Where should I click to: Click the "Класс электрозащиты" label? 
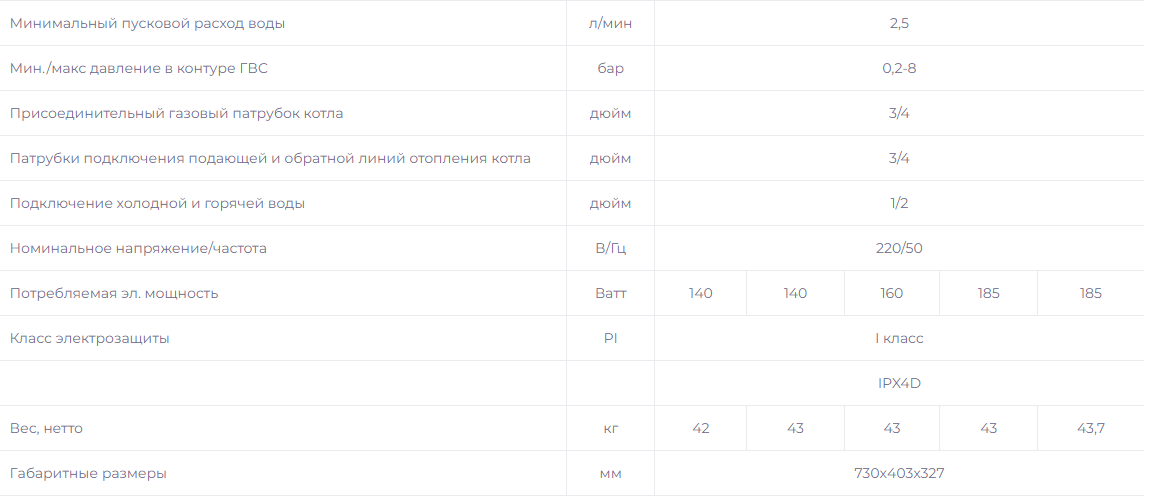(x=90, y=338)
